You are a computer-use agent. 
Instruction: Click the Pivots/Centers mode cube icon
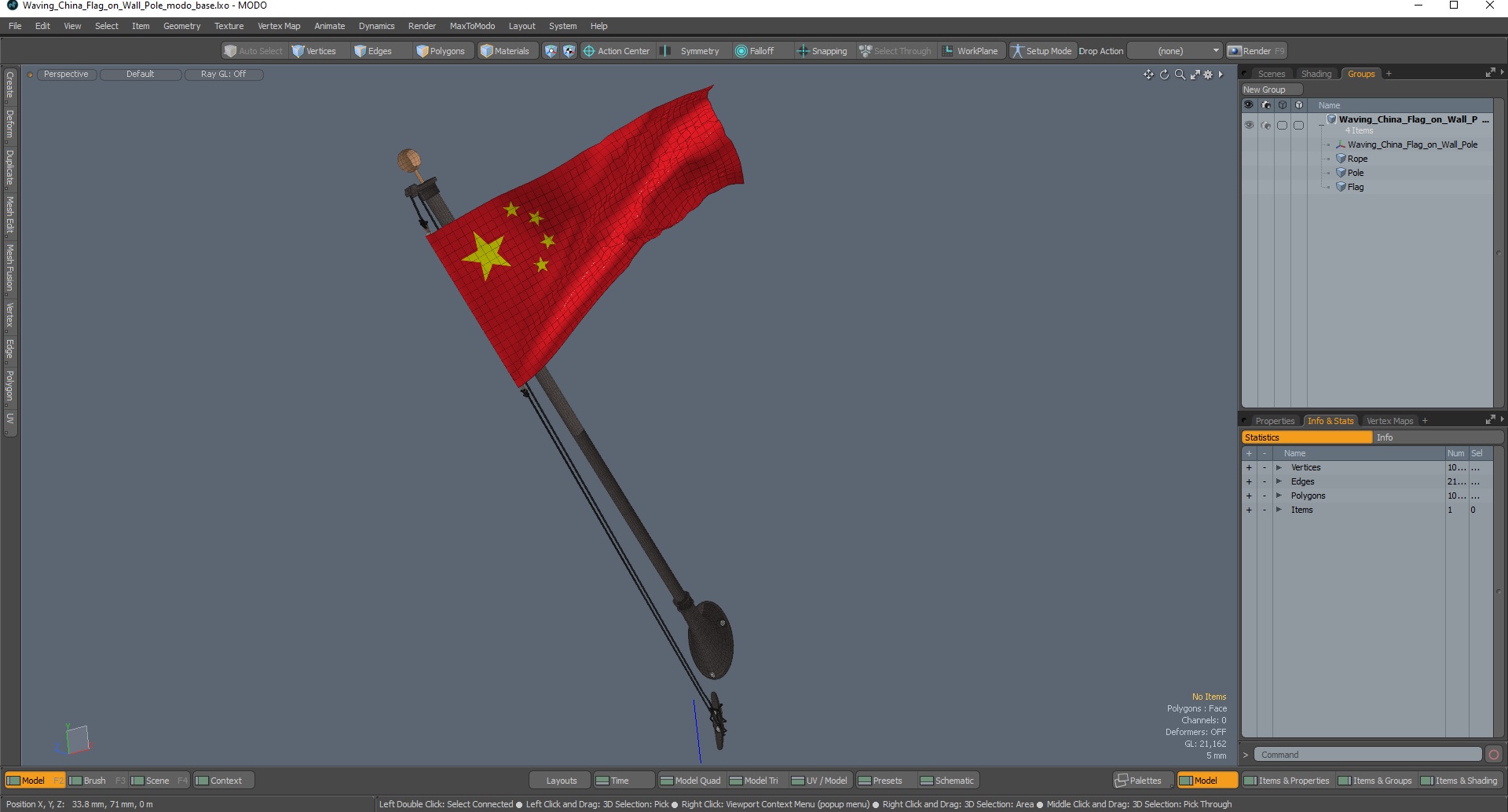pos(569,51)
